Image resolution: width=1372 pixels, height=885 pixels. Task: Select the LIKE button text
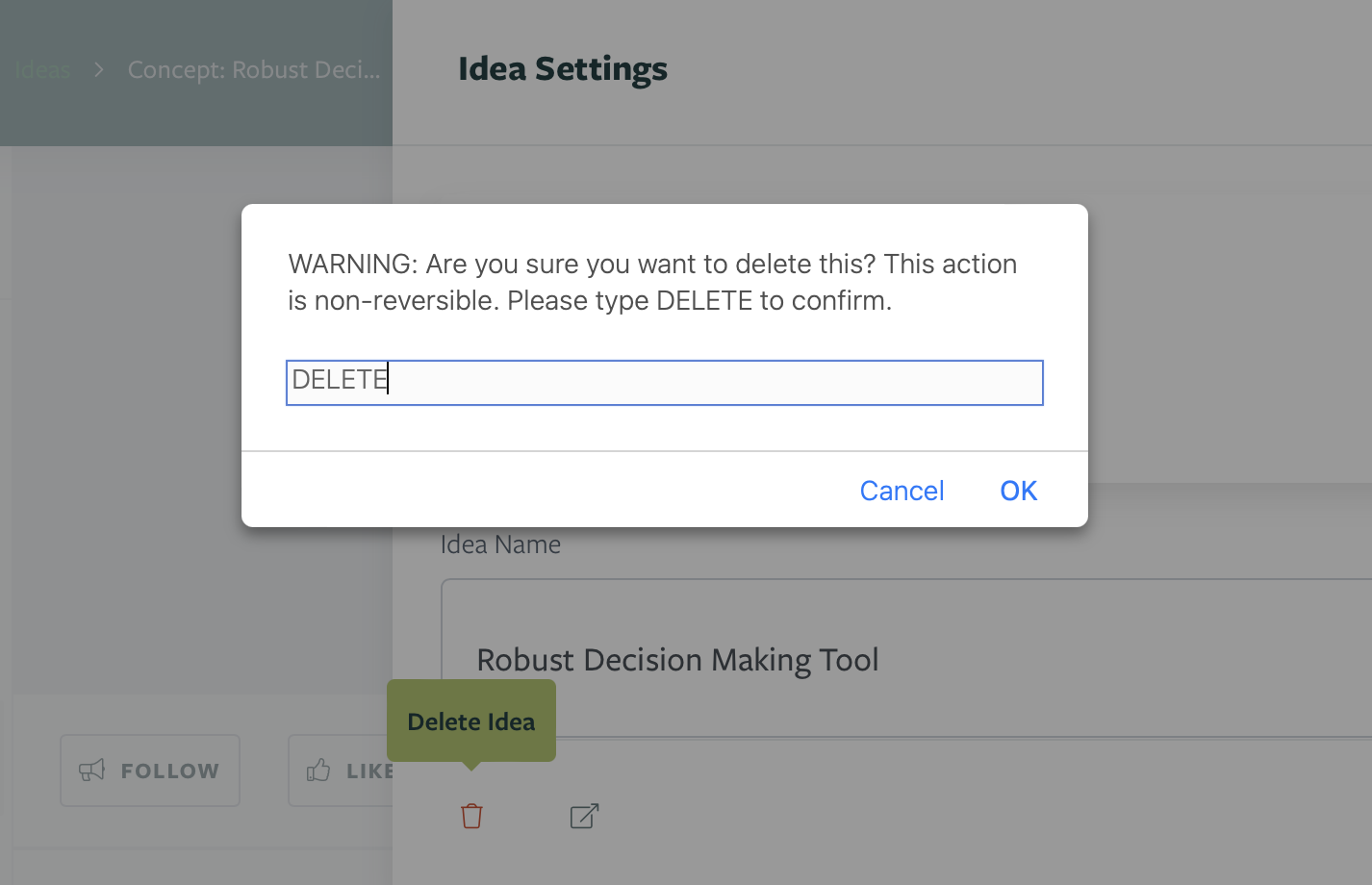coord(370,771)
